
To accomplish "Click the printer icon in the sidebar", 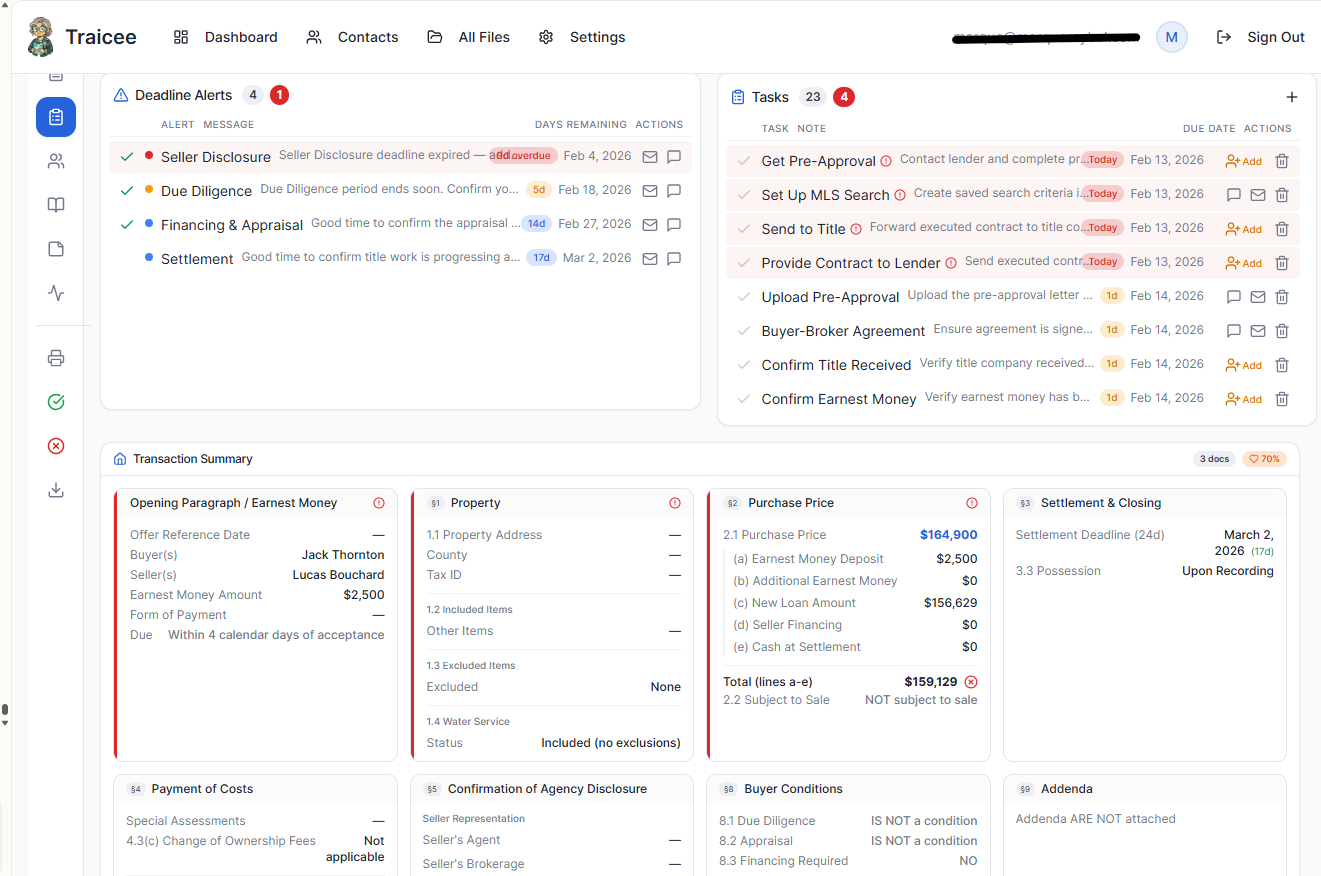I will [x=56, y=357].
